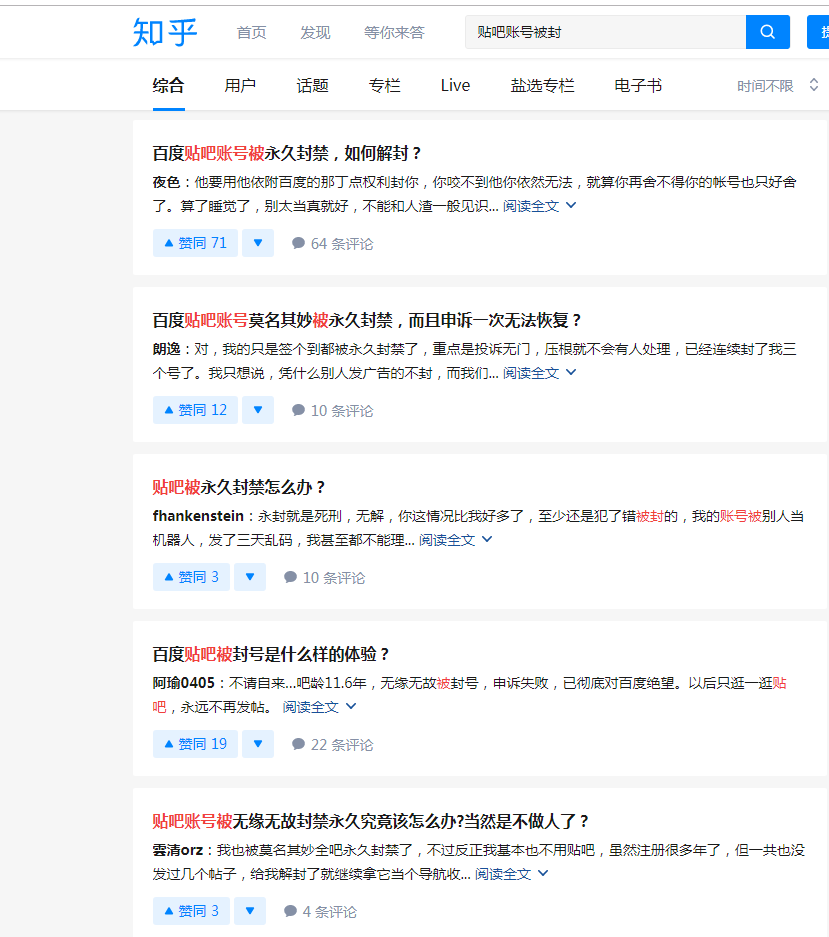Toggle the 赞同 12 upvote on 朗逸's answer

coord(195,409)
